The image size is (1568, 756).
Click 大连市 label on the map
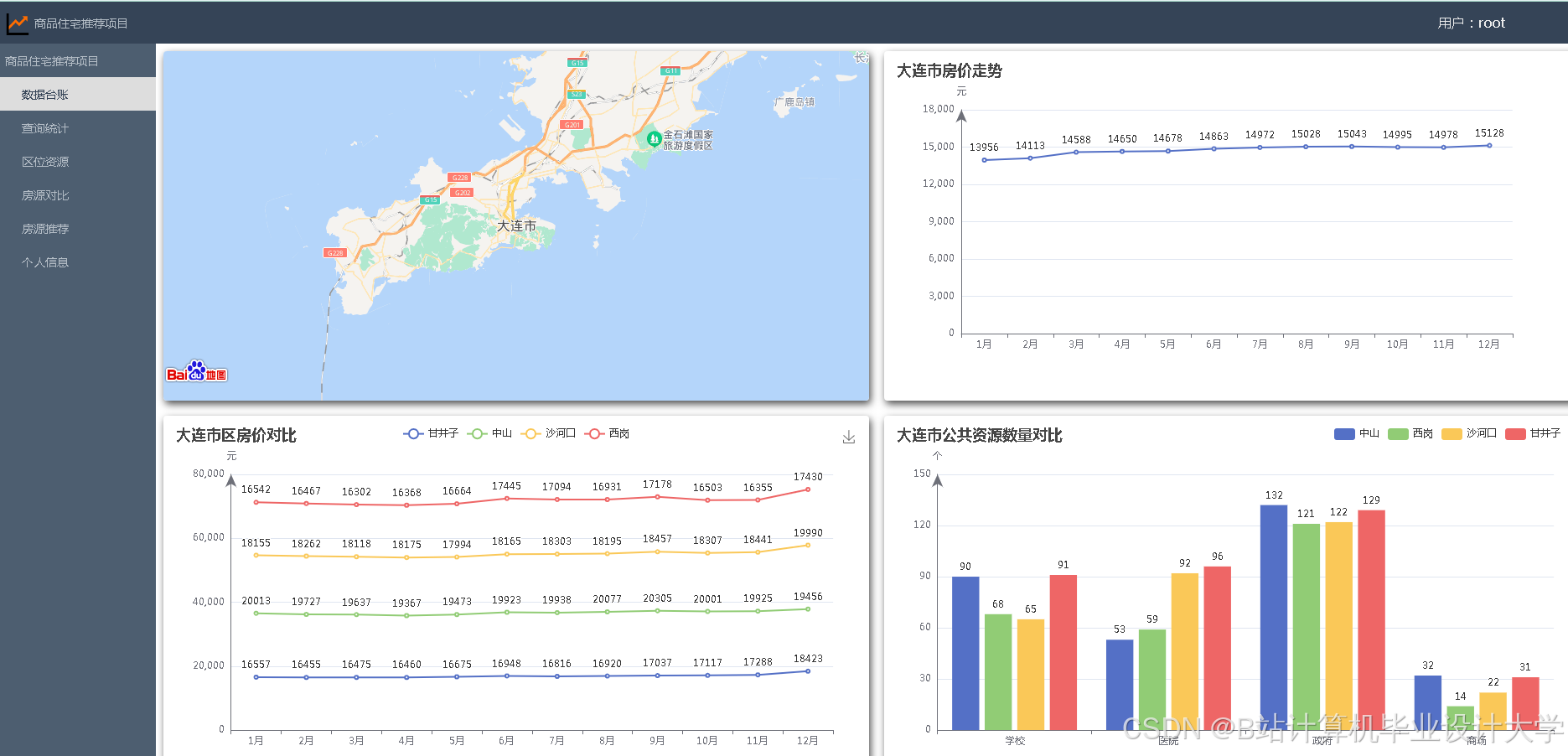click(x=516, y=225)
